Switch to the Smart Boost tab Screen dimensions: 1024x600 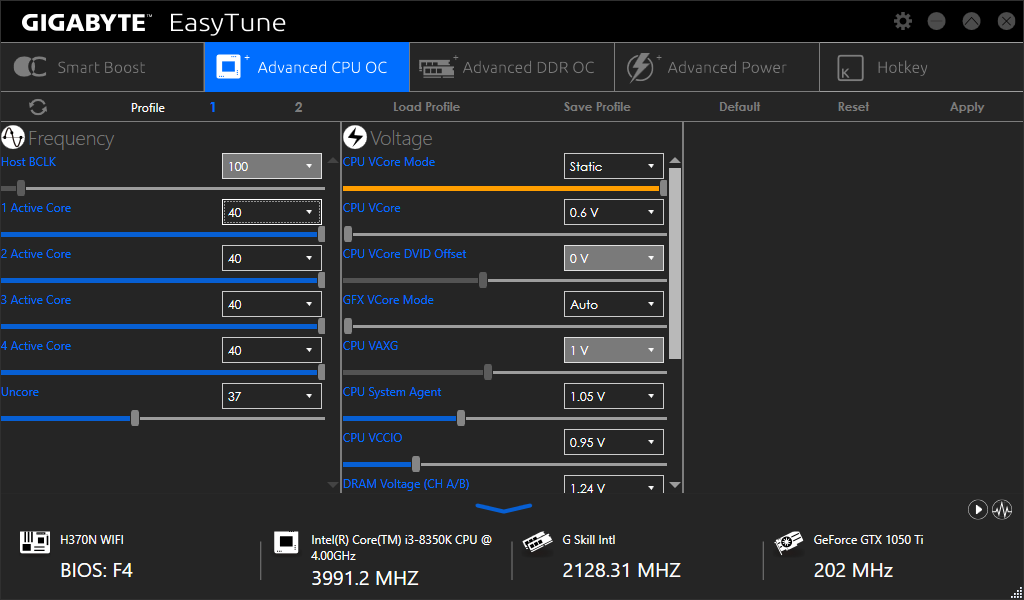pyautogui.click(x=102, y=67)
